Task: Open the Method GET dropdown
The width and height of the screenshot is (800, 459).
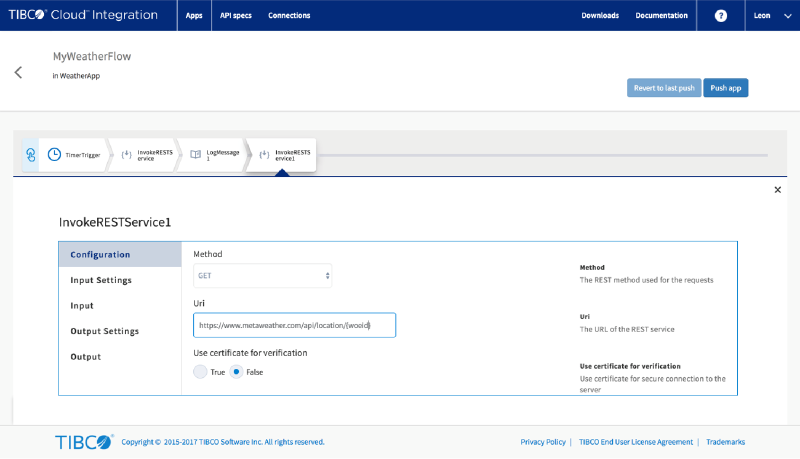Action: 262,276
